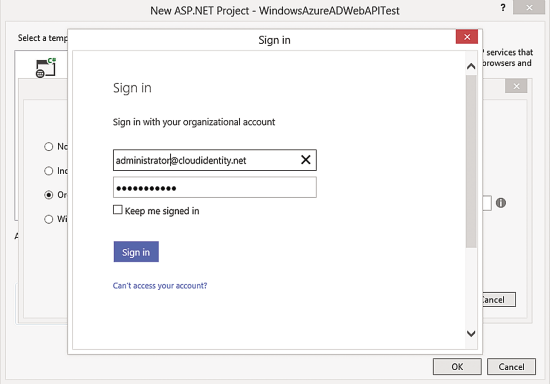Viewport: 550px width, 384px height.
Task: Focus the password input field
Action: pyautogui.click(x=215, y=187)
